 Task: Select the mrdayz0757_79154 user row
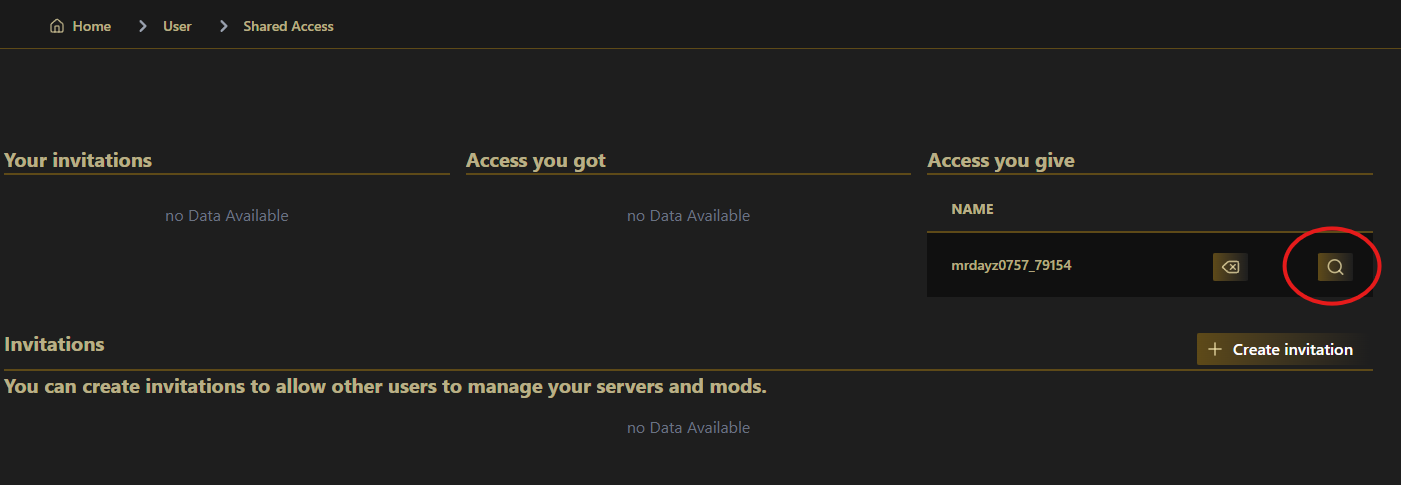pos(1011,266)
